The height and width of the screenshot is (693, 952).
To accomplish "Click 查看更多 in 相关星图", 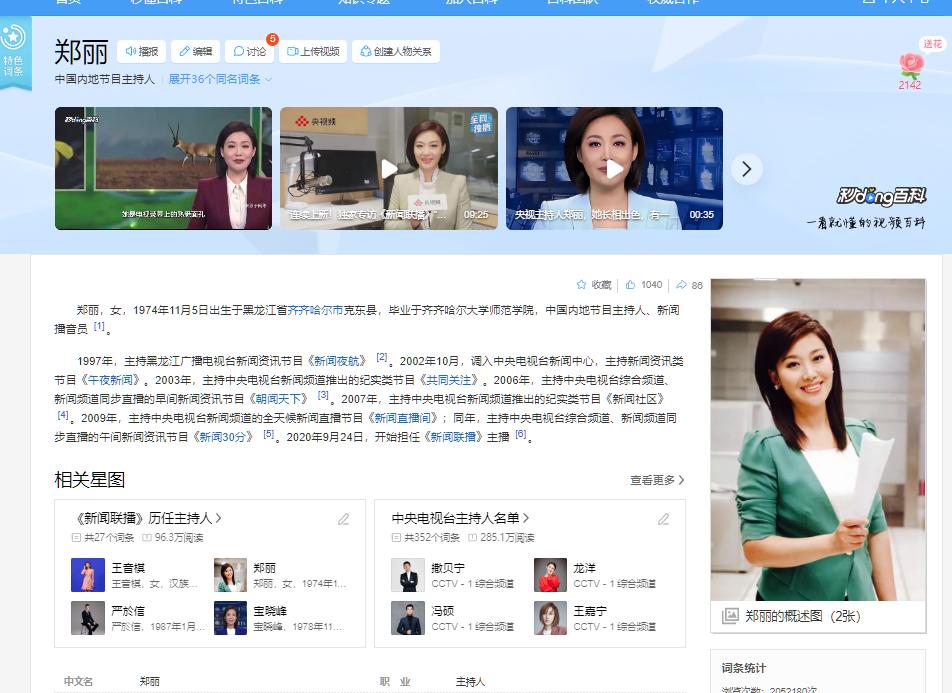I will pos(658,480).
